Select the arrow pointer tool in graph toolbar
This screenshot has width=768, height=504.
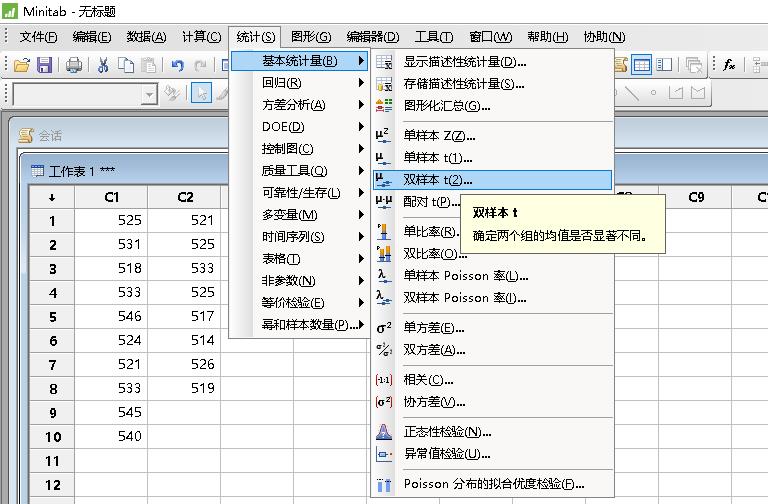tap(201, 93)
